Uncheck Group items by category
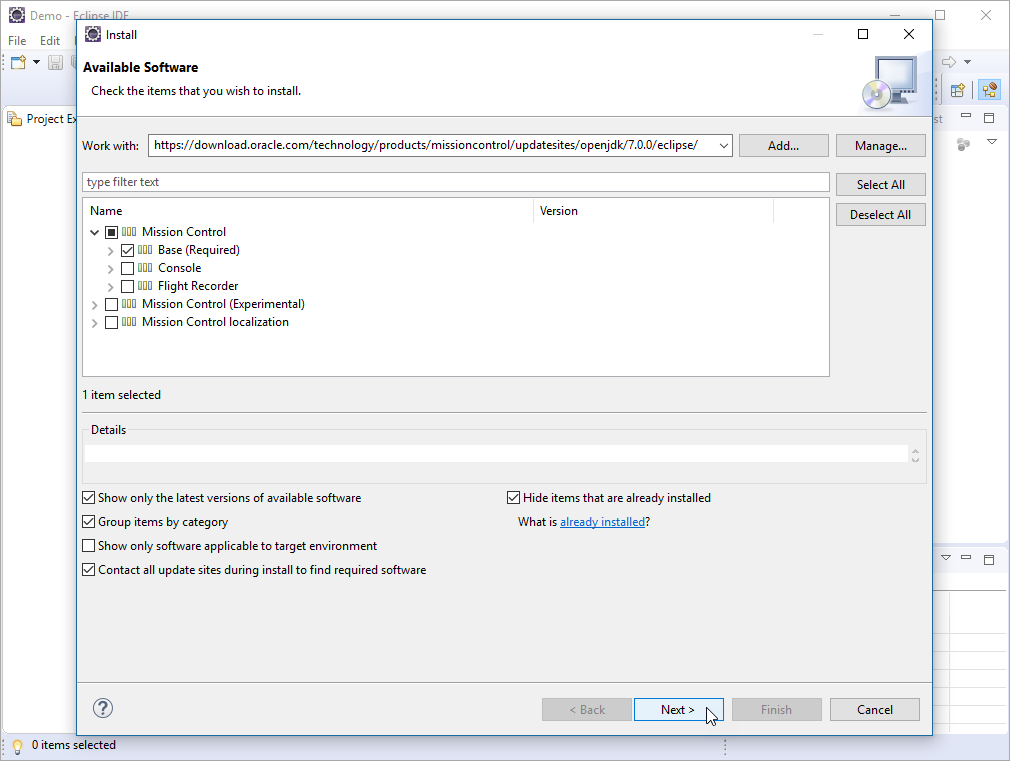The height and width of the screenshot is (761, 1010). [x=89, y=522]
